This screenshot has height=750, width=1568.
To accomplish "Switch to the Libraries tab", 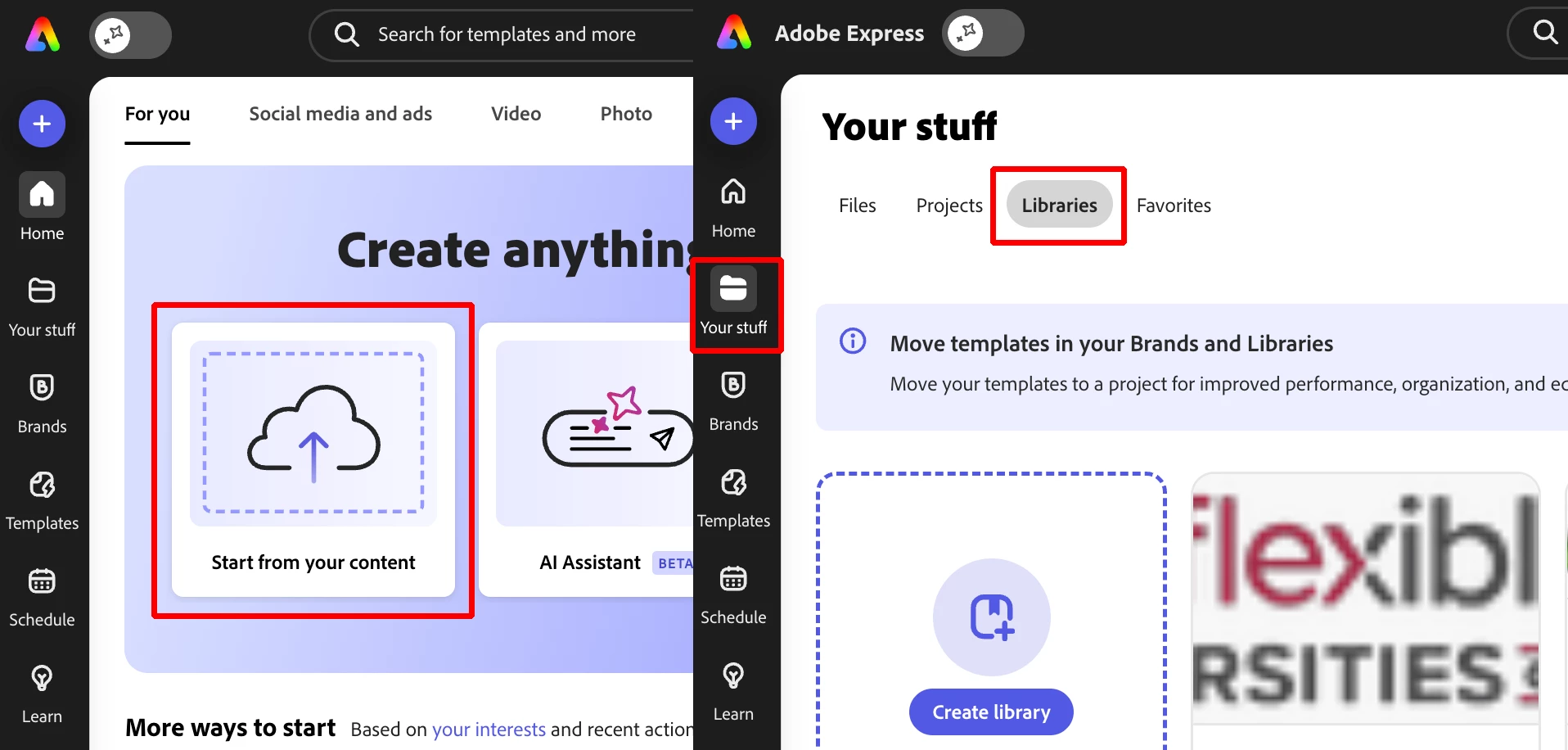I will point(1059,205).
